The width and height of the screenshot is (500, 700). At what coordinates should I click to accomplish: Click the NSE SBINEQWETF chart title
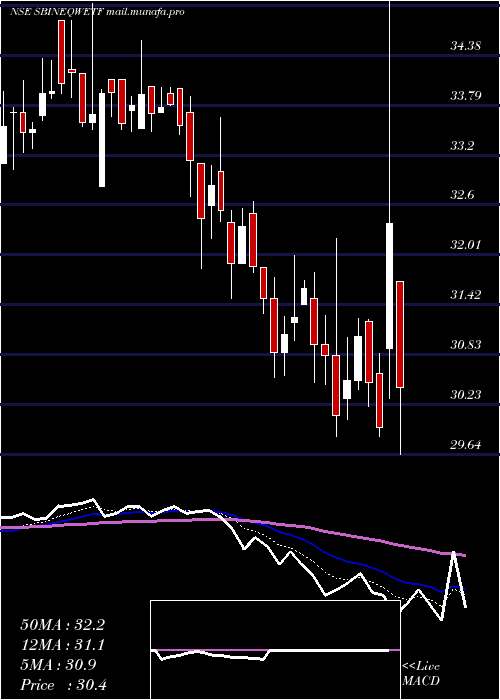point(96,12)
